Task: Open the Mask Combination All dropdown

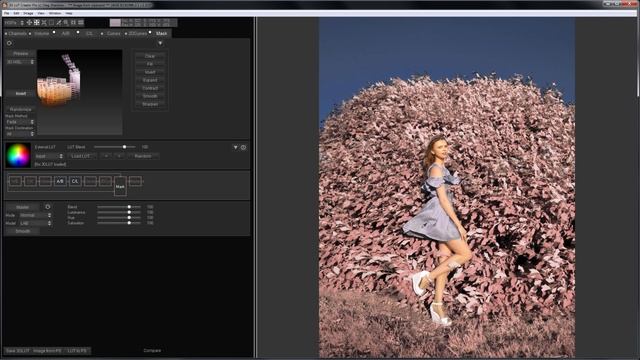Action: (20, 133)
